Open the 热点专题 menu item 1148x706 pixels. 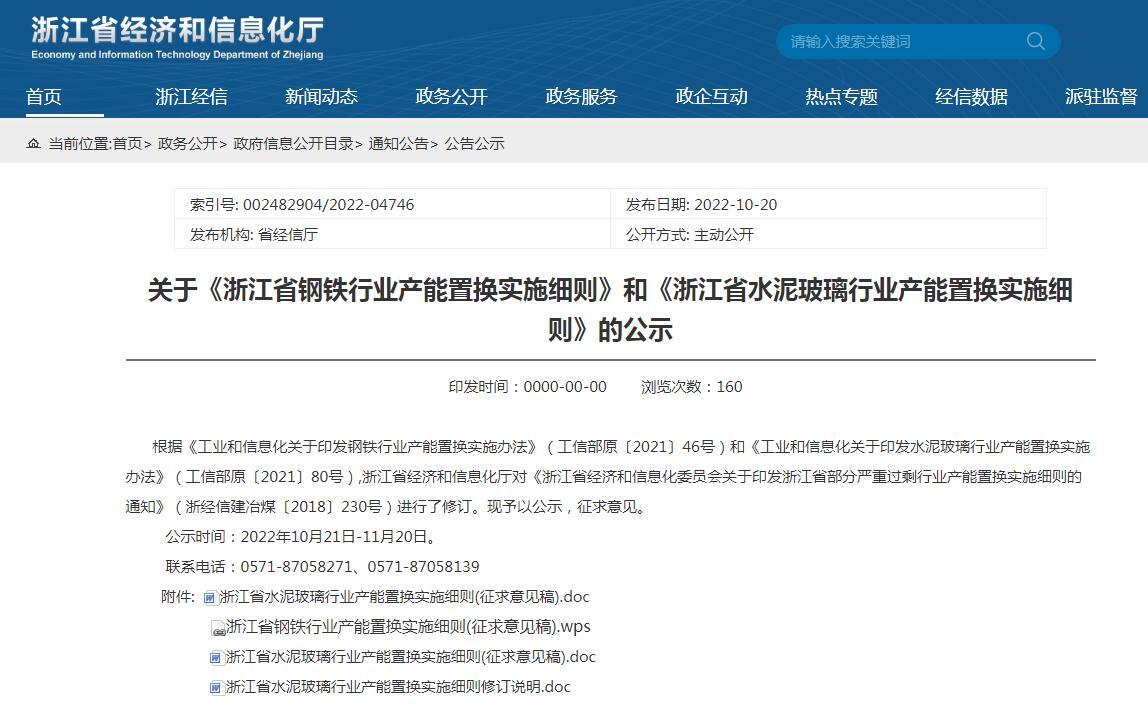click(x=841, y=97)
